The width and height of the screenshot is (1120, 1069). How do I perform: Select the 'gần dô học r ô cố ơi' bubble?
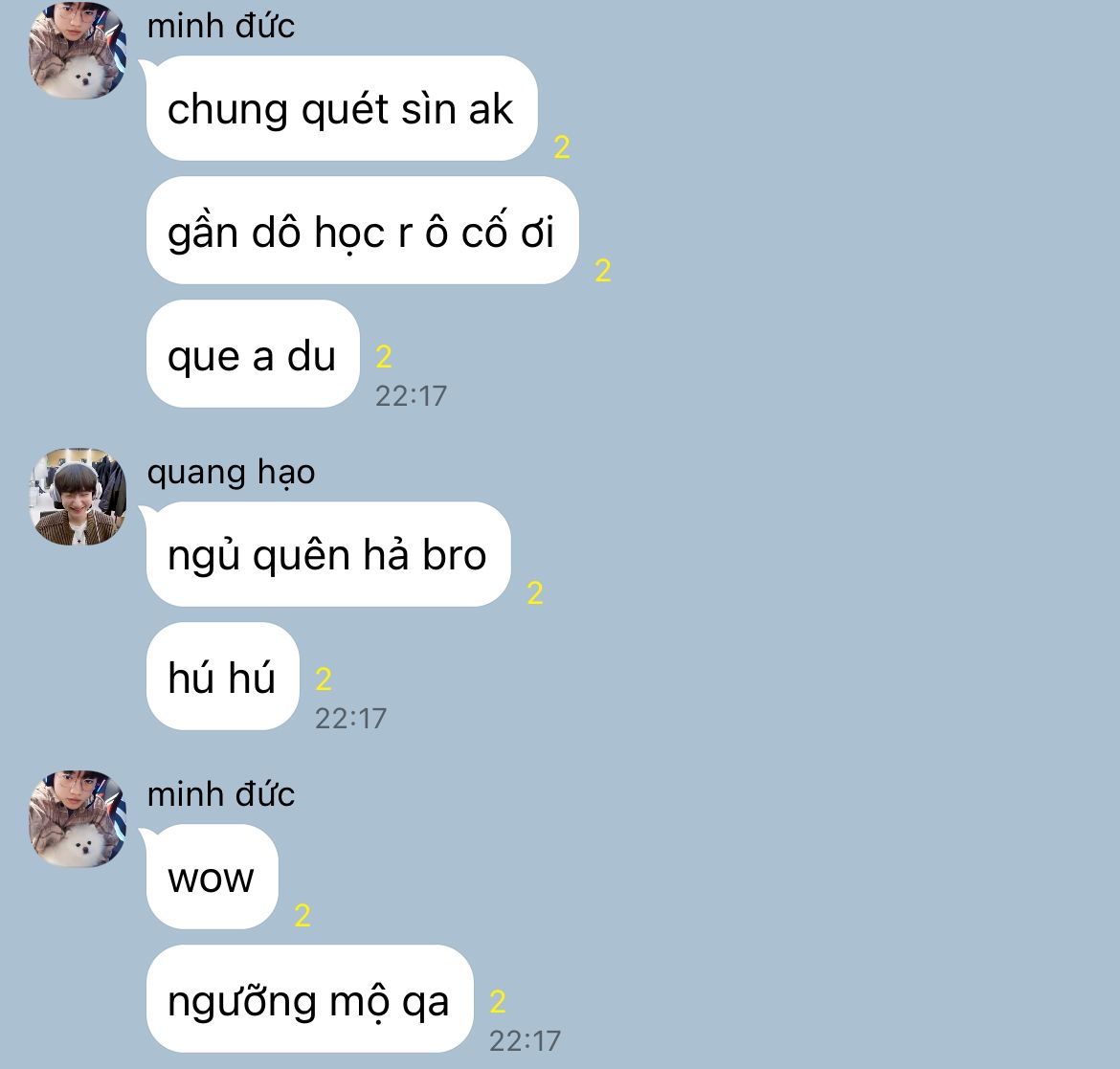(x=362, y=230)
